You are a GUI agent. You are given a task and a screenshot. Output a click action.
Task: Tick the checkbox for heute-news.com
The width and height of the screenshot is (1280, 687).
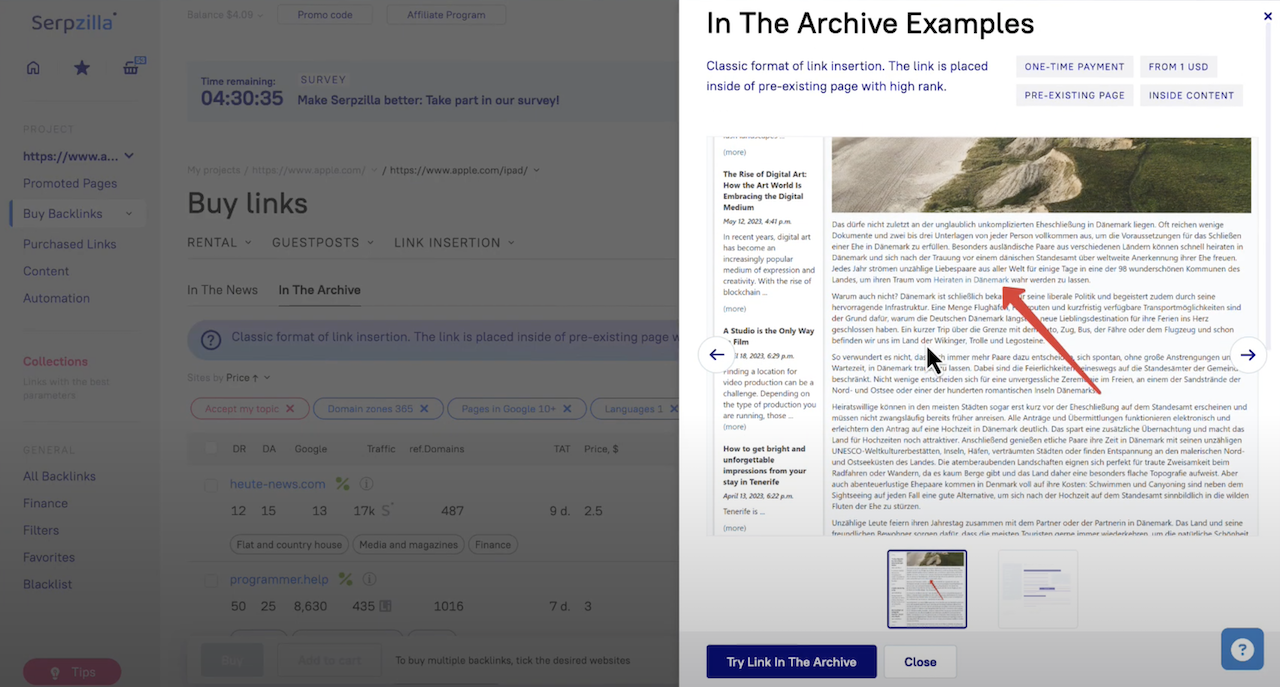(210, 485)
